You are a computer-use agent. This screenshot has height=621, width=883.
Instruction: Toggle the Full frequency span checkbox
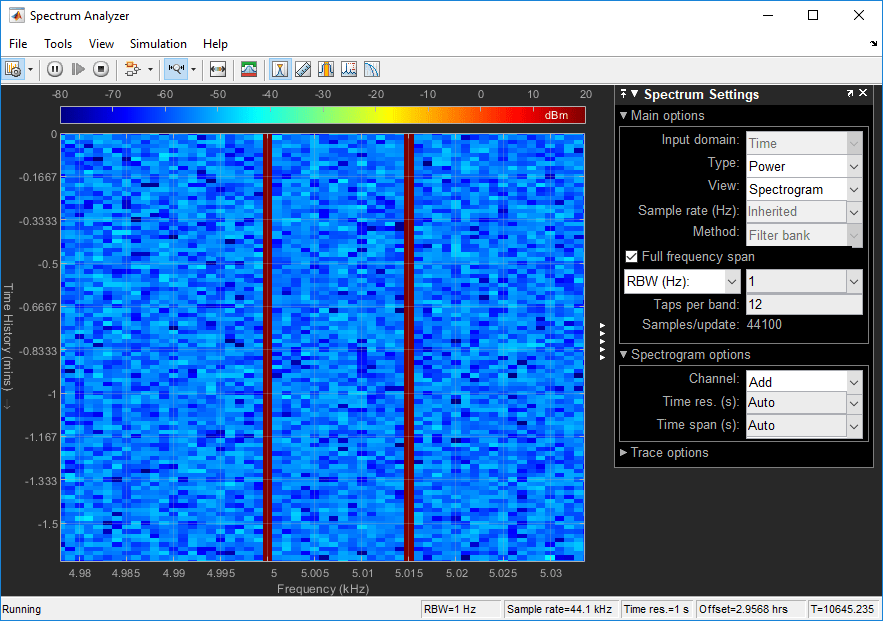pyautogui.click(x=631, y=257)
